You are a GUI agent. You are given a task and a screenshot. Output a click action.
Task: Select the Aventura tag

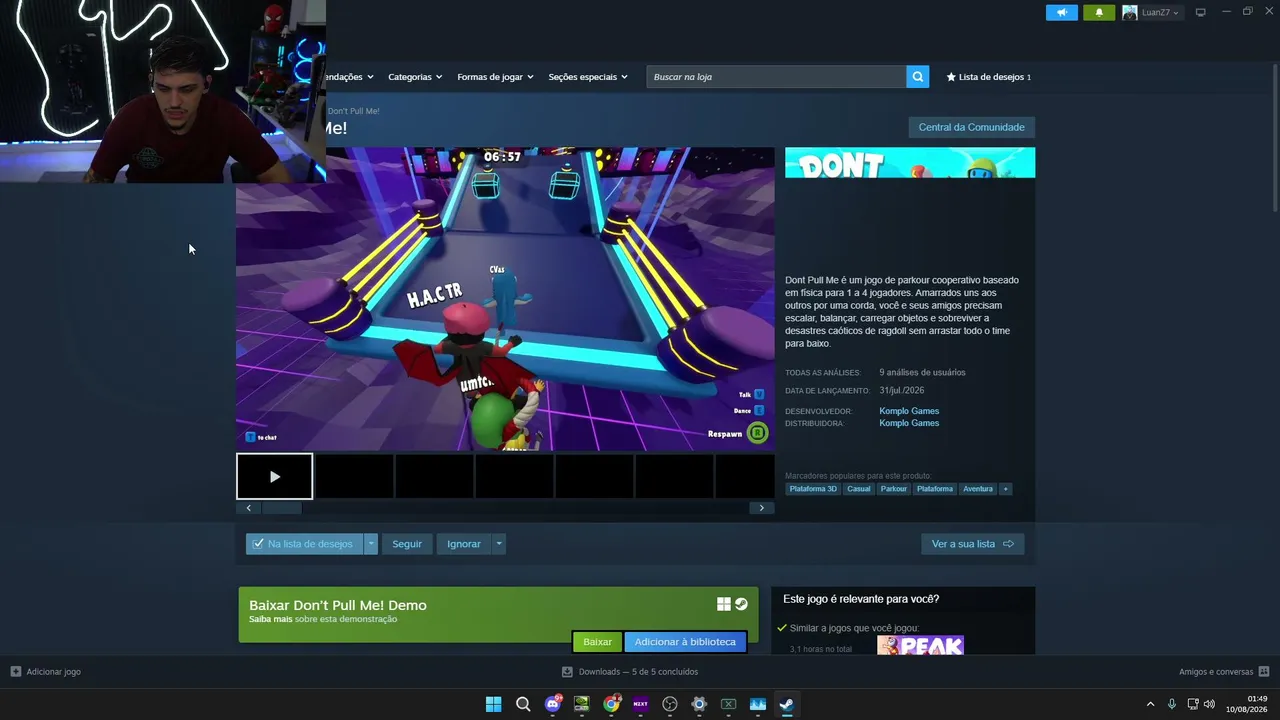(978, 489)
